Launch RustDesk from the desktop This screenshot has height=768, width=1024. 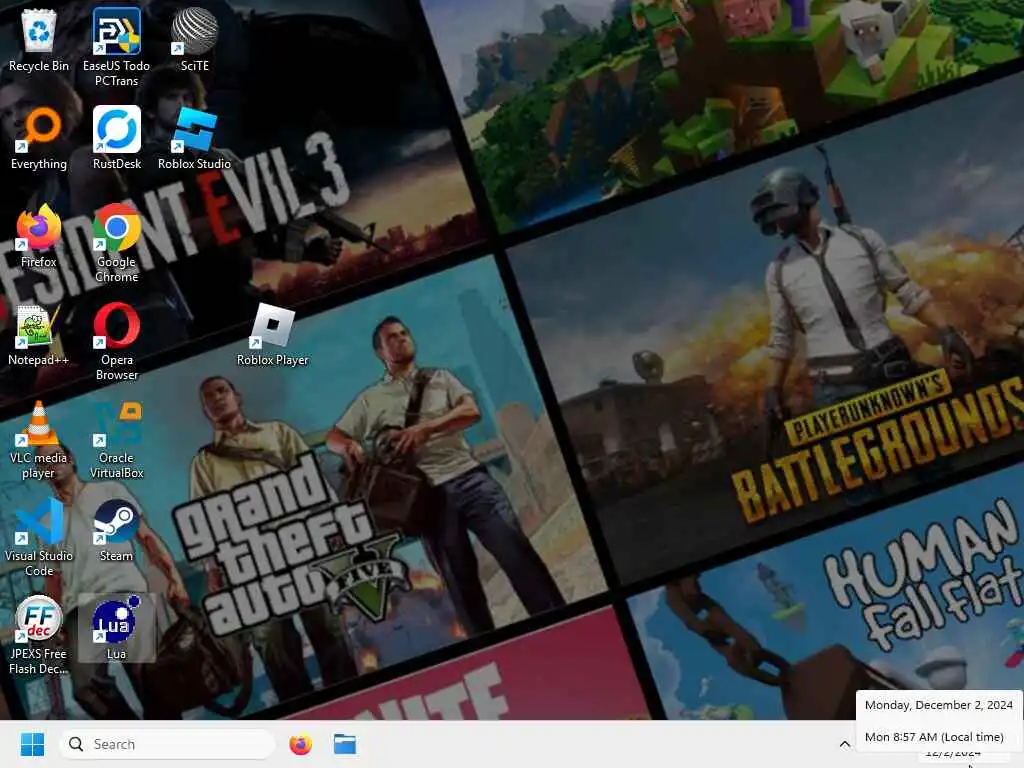tap(117, 138)
